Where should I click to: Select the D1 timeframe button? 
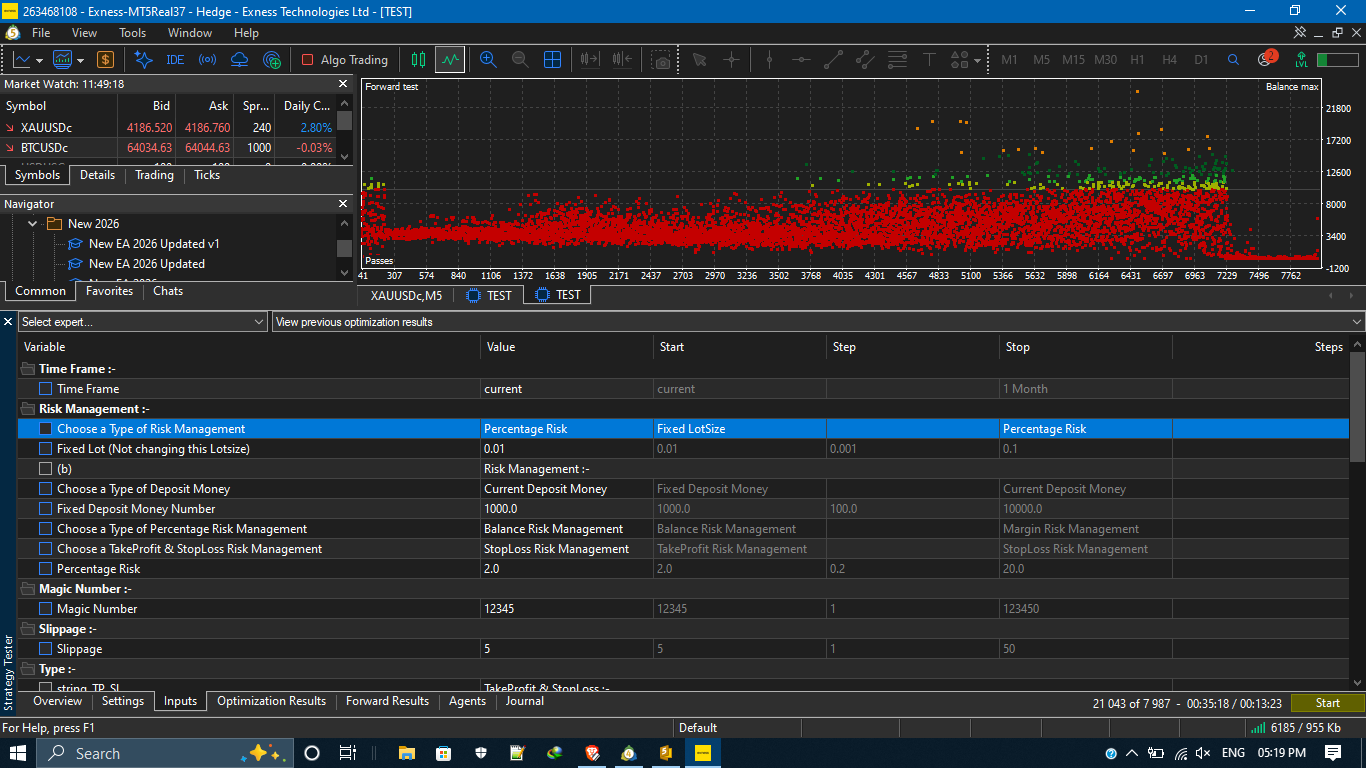(x=1201, y=60)
